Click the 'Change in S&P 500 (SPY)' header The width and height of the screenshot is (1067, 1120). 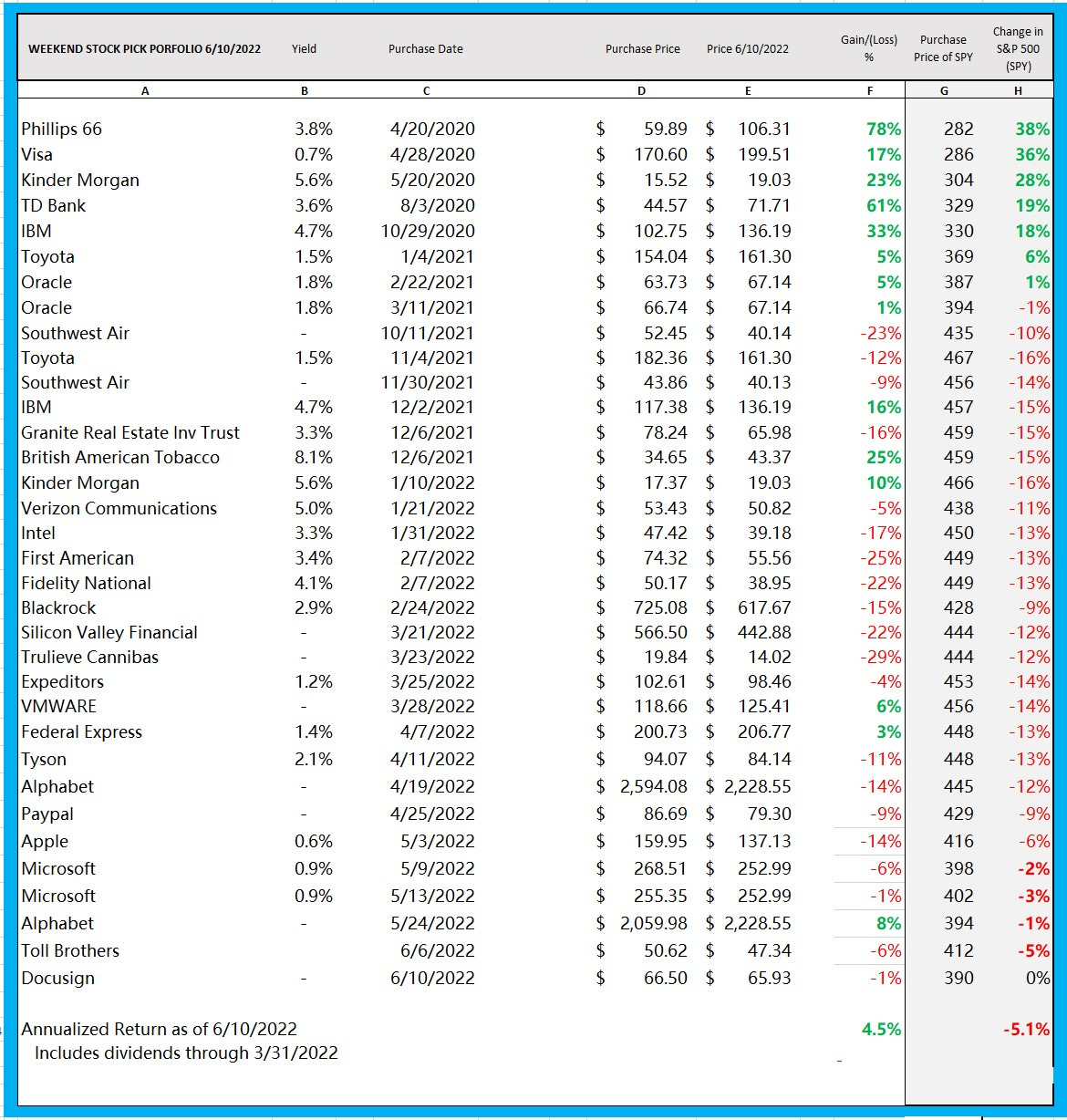coord(1018,49)
